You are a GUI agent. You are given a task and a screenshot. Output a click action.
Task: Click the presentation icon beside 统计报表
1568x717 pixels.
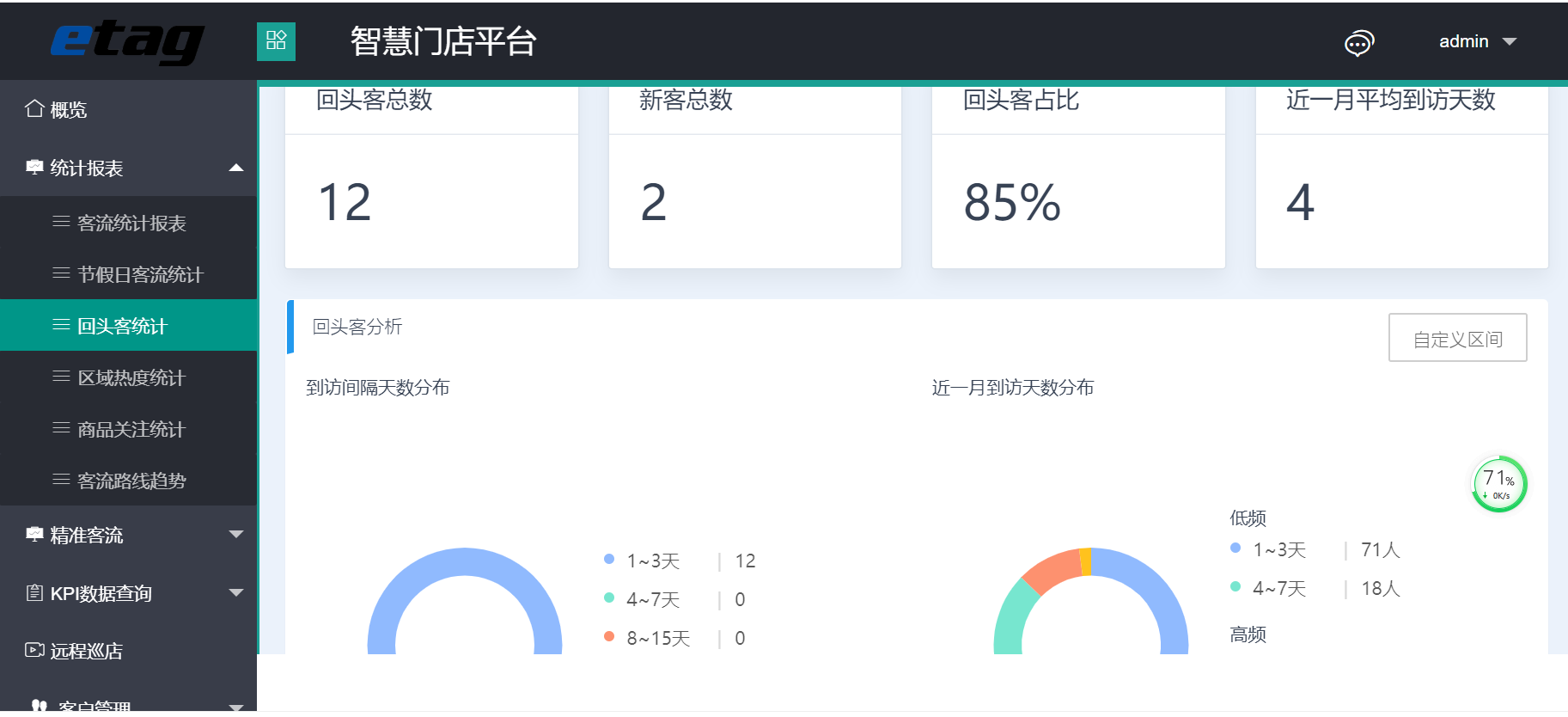coord(34,167)
